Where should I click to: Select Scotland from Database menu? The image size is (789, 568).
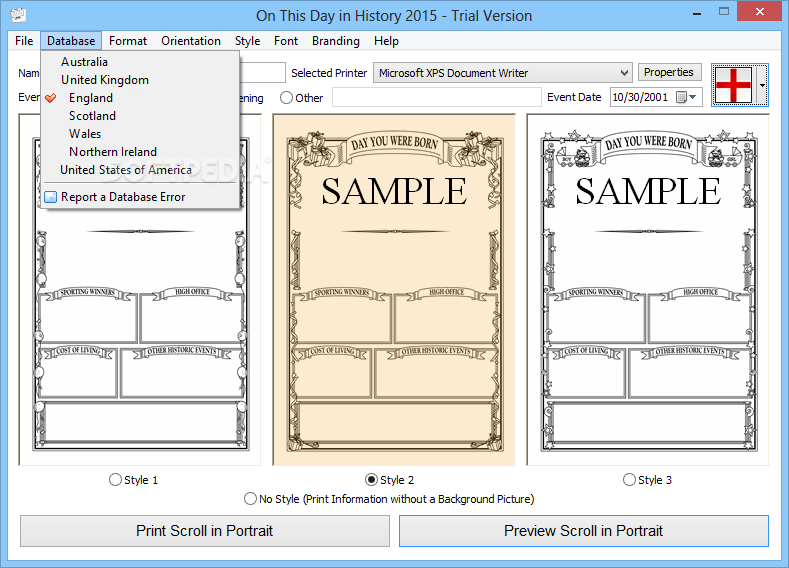click(140, 116)
